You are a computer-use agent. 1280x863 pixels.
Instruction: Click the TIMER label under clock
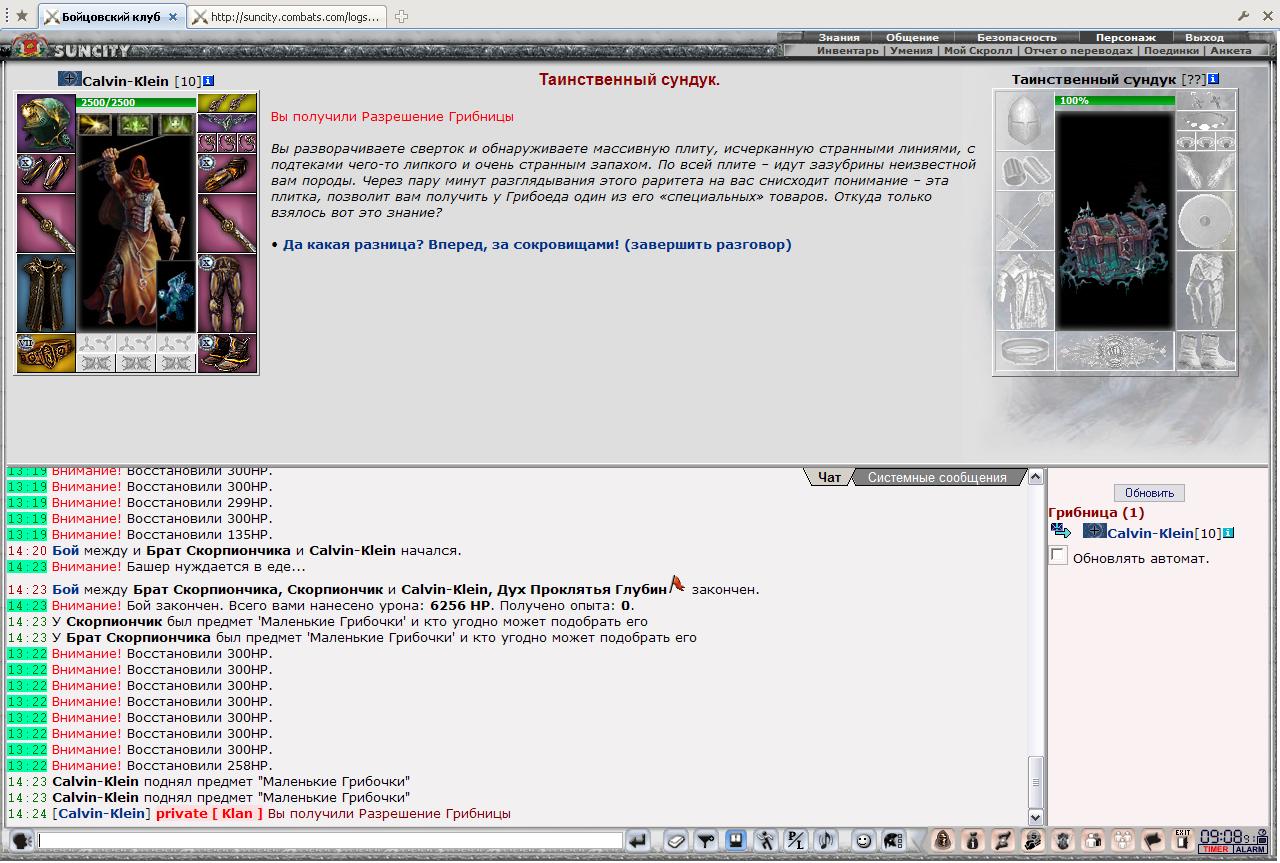1215,849
